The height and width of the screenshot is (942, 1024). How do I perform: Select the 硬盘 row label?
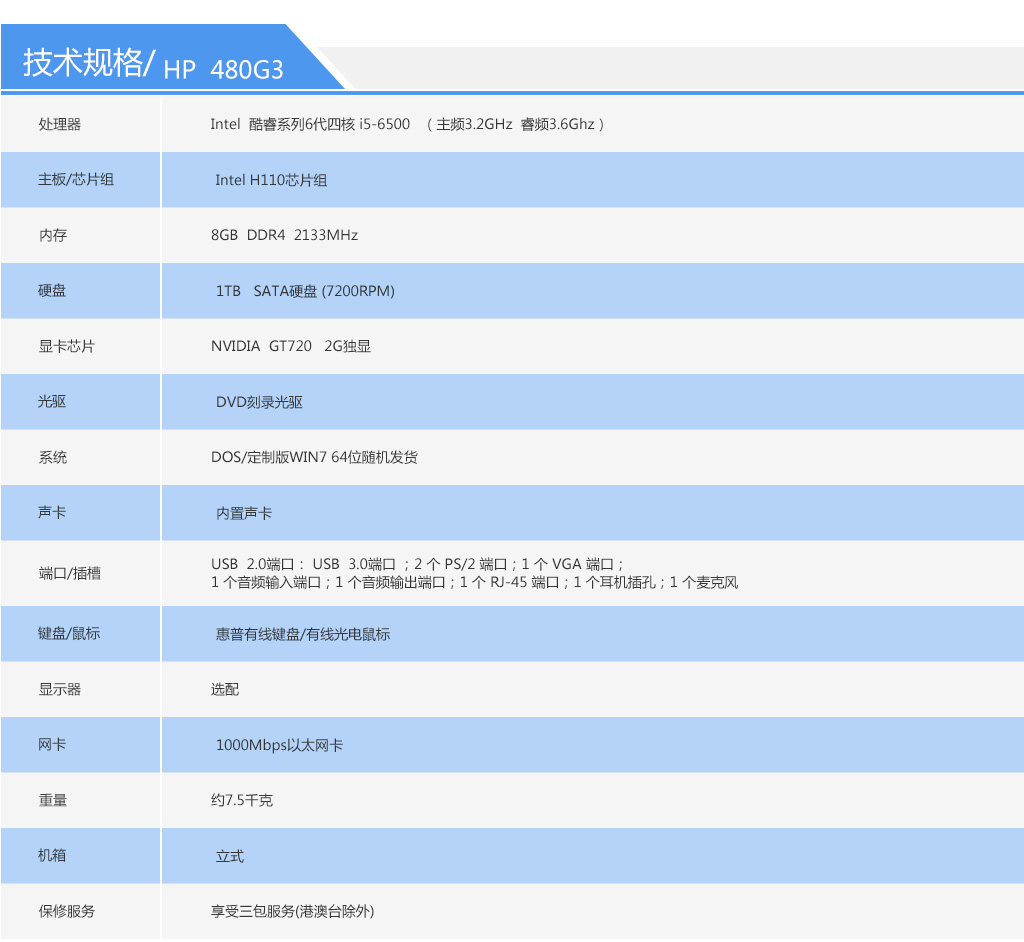(52, 291)
